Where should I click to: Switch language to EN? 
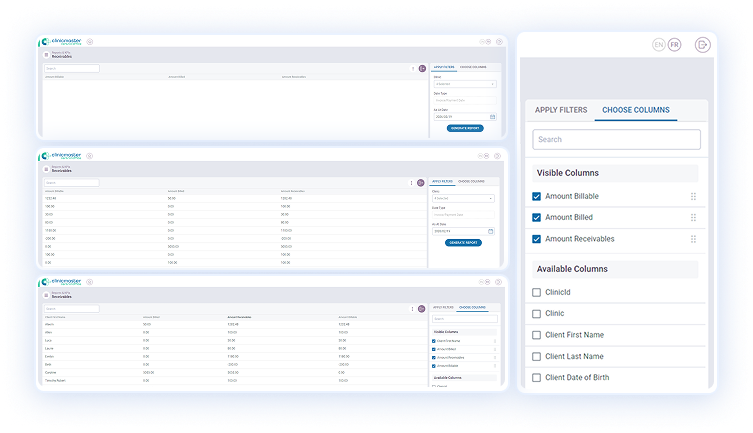point(658,45)
